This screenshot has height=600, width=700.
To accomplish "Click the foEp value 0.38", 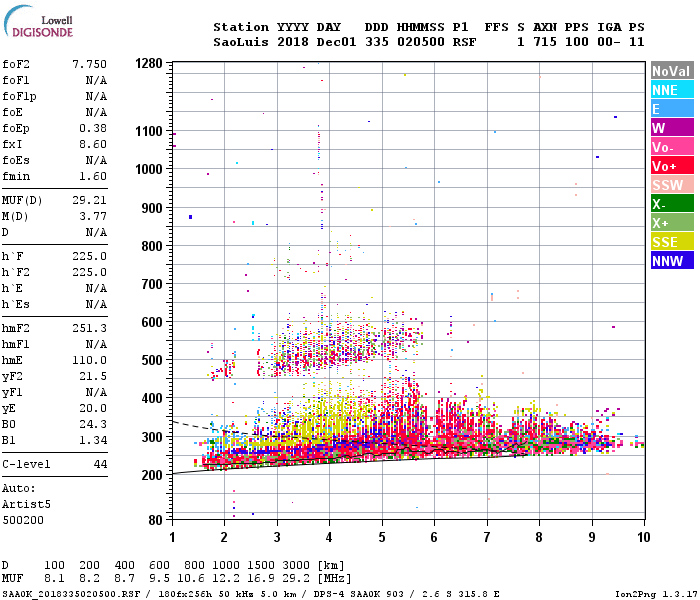I will click(x=93, y=128).
